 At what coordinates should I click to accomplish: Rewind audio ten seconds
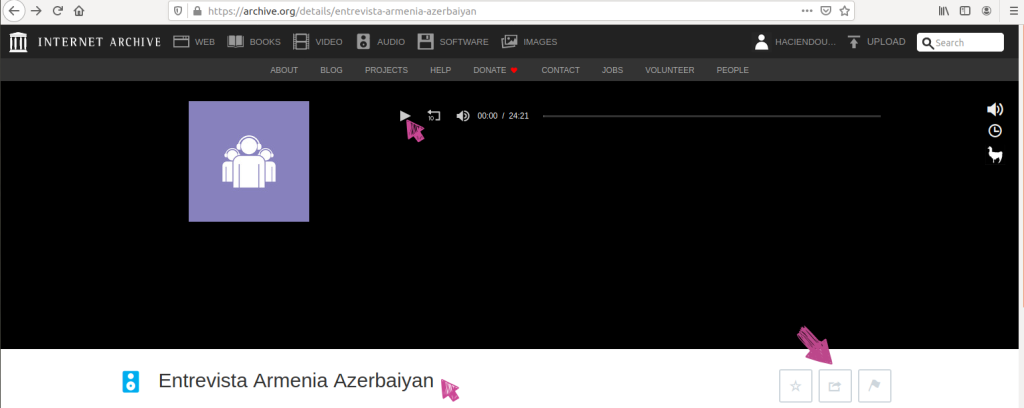click(434, 116)
